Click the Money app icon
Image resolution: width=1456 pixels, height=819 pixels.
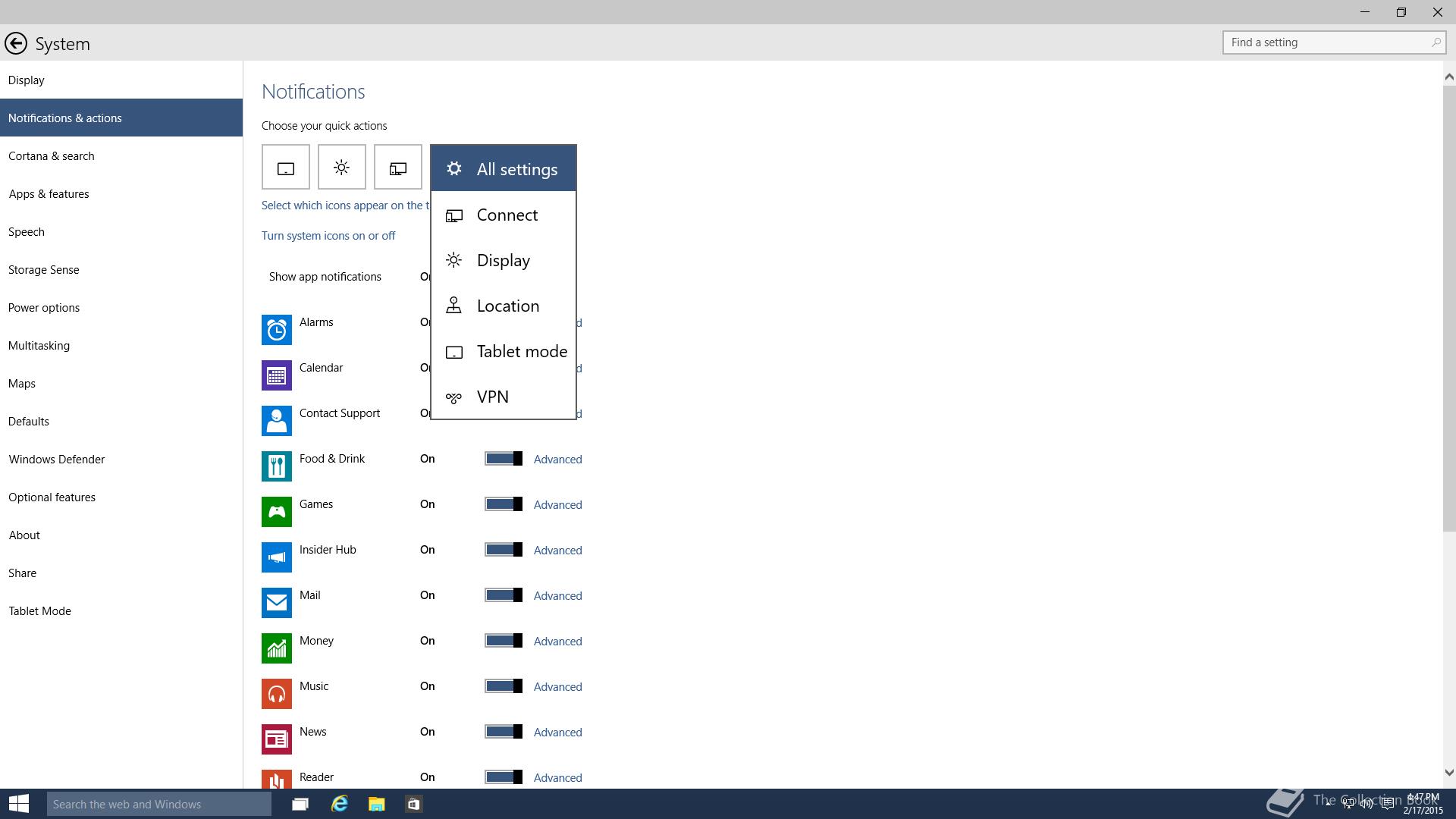click(277, 648)
